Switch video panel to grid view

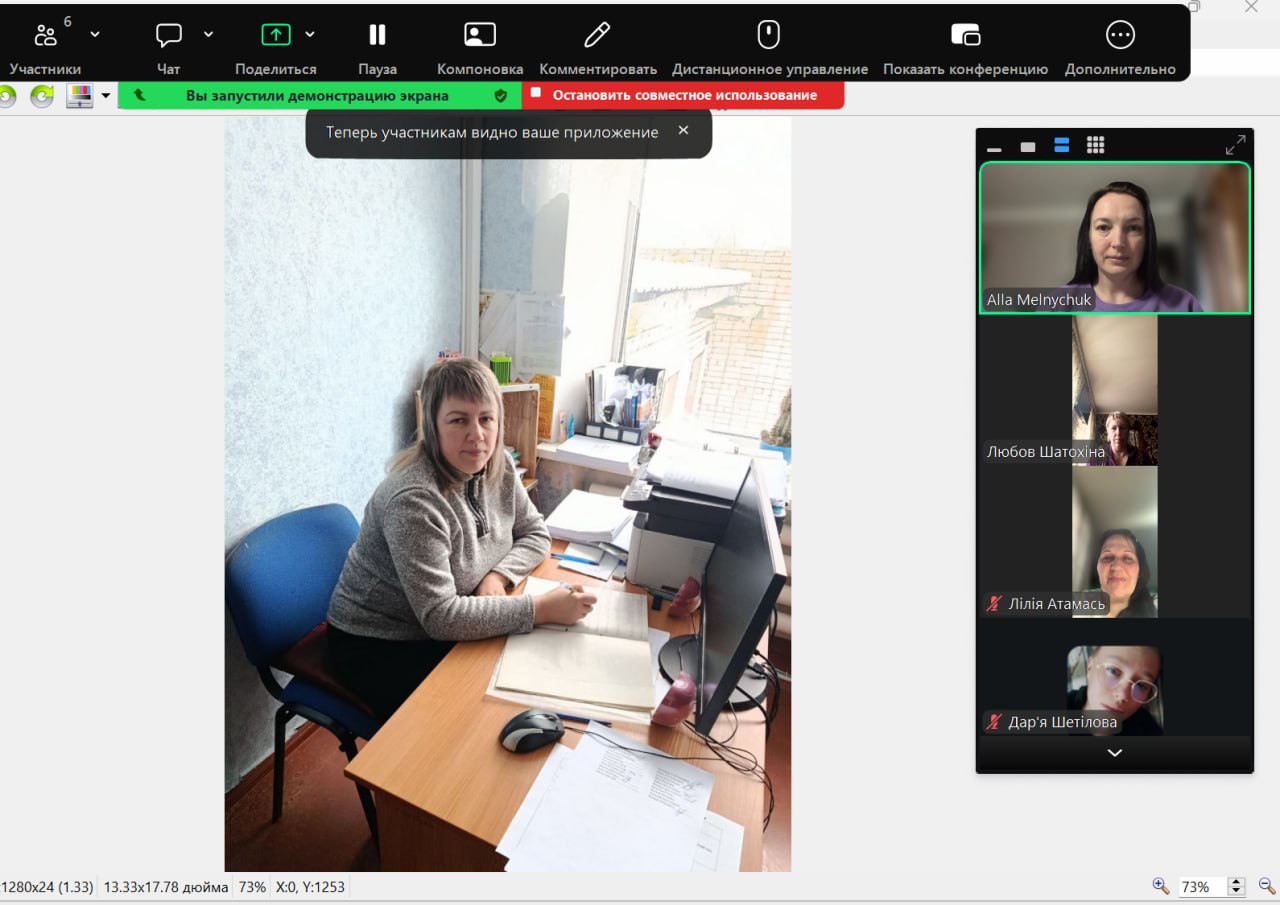point(1095,146)
